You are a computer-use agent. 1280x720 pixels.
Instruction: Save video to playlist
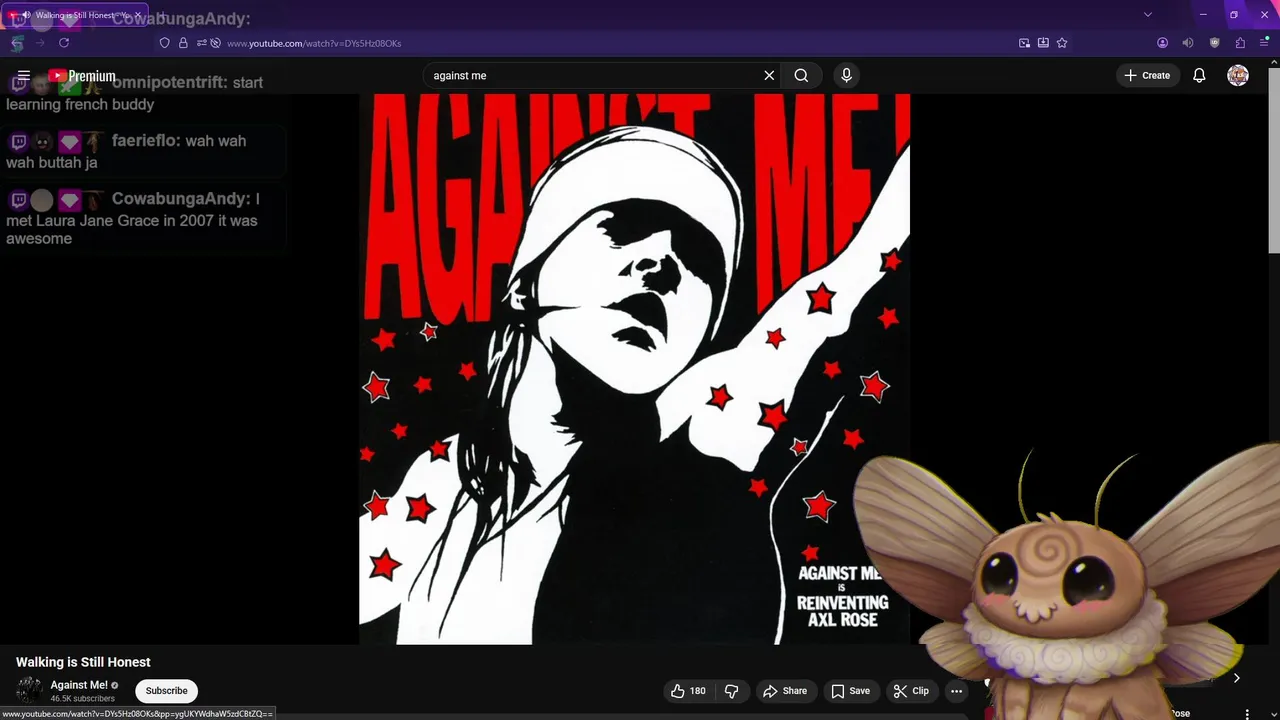[850, 691]
